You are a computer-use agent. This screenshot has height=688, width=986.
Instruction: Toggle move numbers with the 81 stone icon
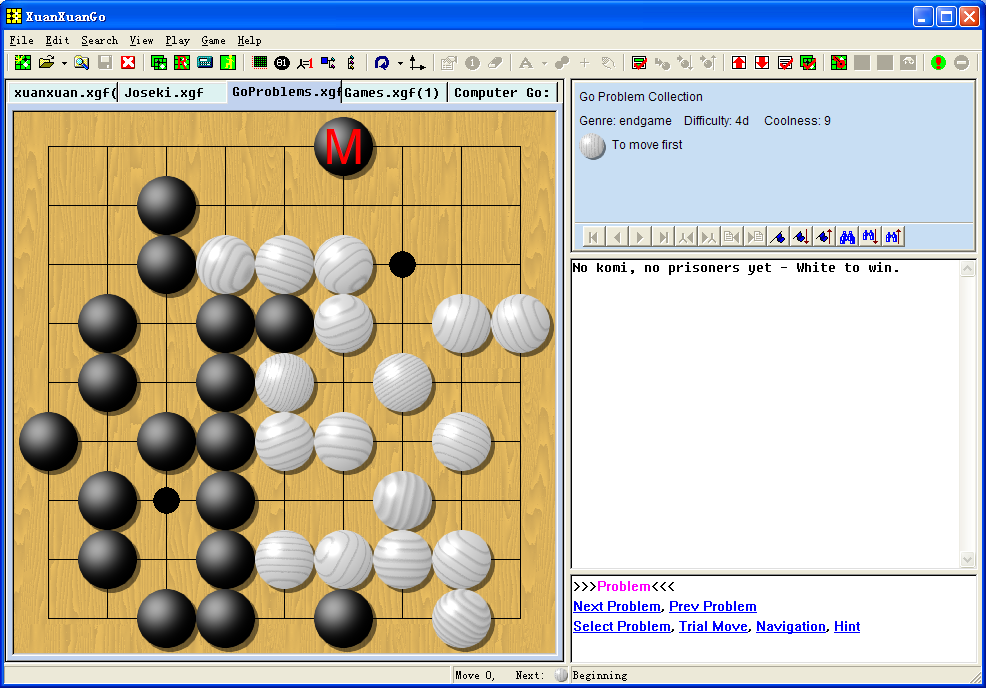click(282, 63)
